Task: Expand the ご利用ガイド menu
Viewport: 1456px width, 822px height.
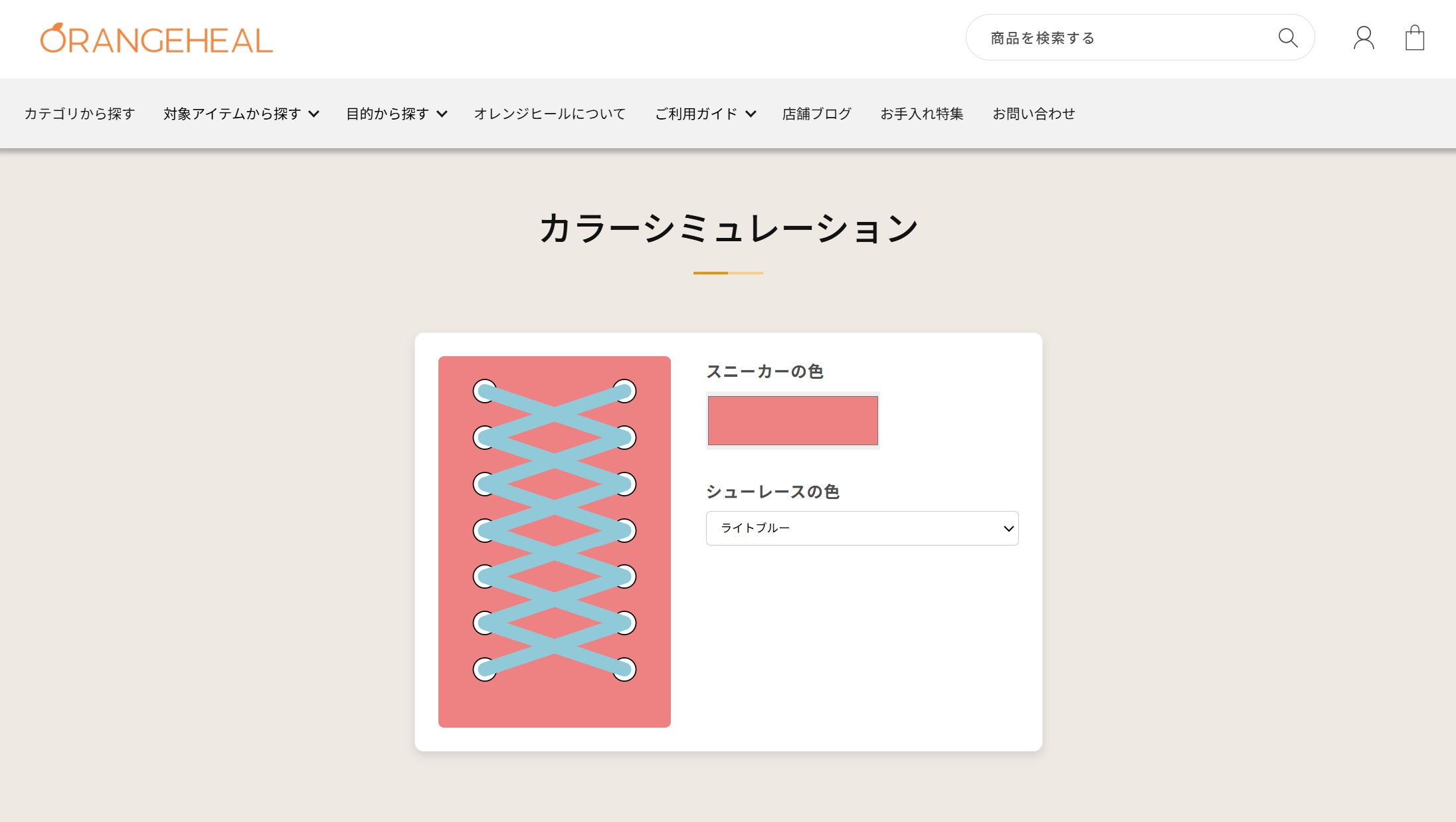Action: (x=705, y=114)
